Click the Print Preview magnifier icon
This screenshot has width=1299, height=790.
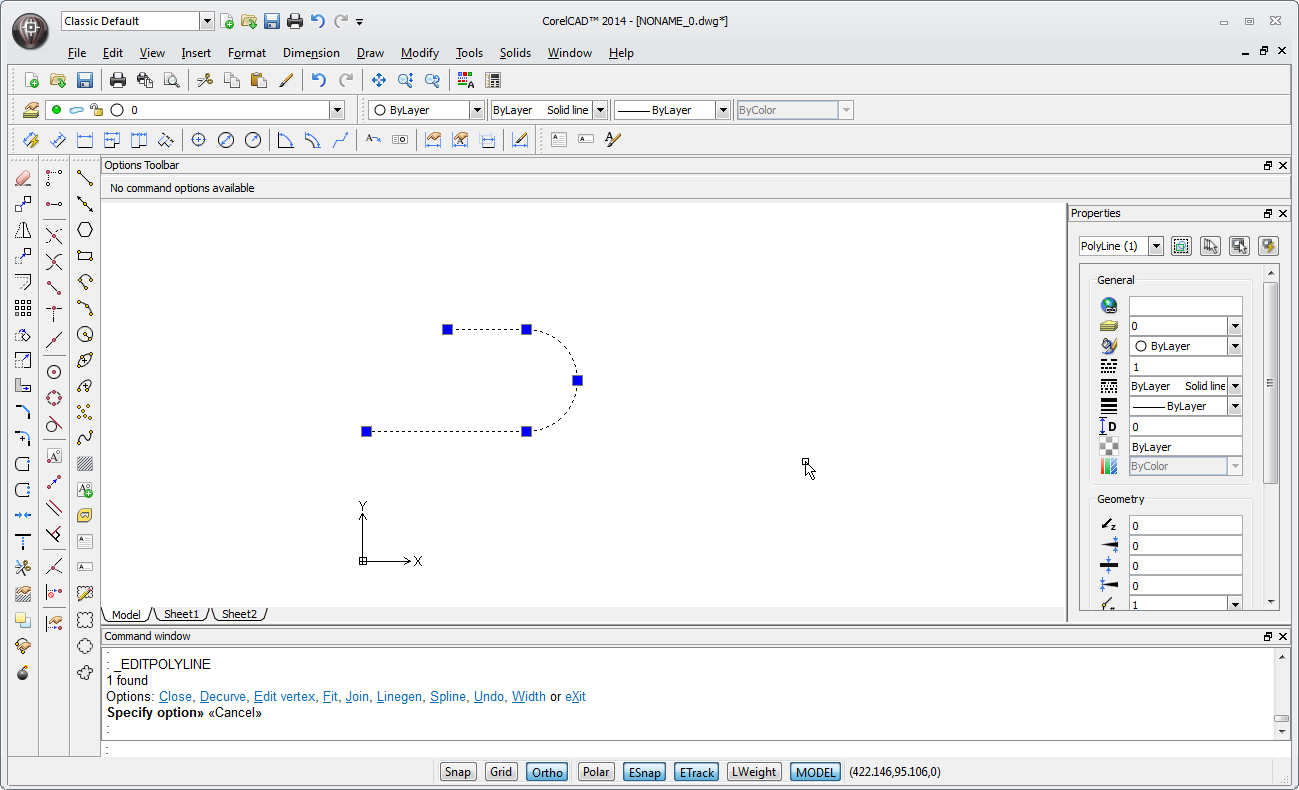172,80
